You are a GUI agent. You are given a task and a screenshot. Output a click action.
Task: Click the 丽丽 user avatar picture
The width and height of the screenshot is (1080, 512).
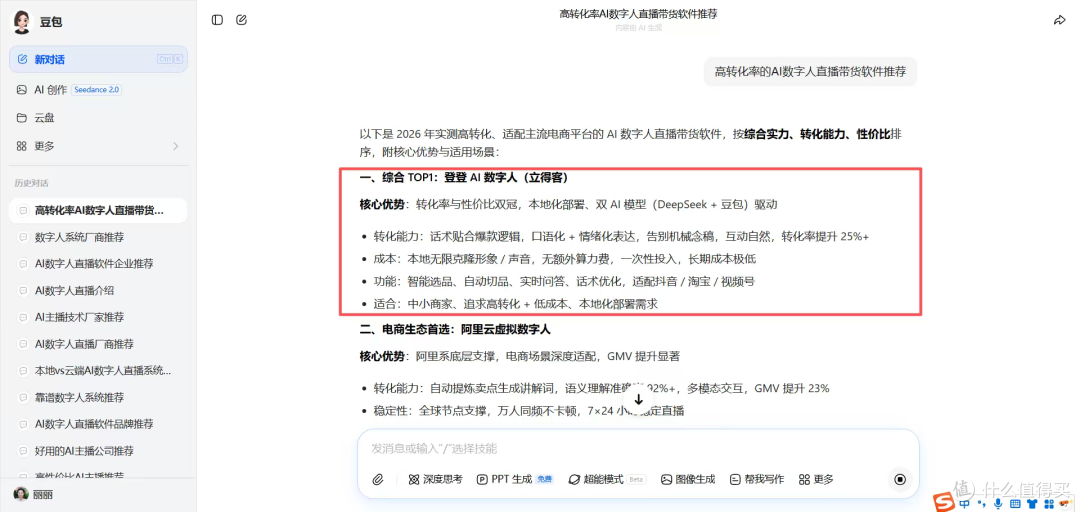[x=21, y=495]
